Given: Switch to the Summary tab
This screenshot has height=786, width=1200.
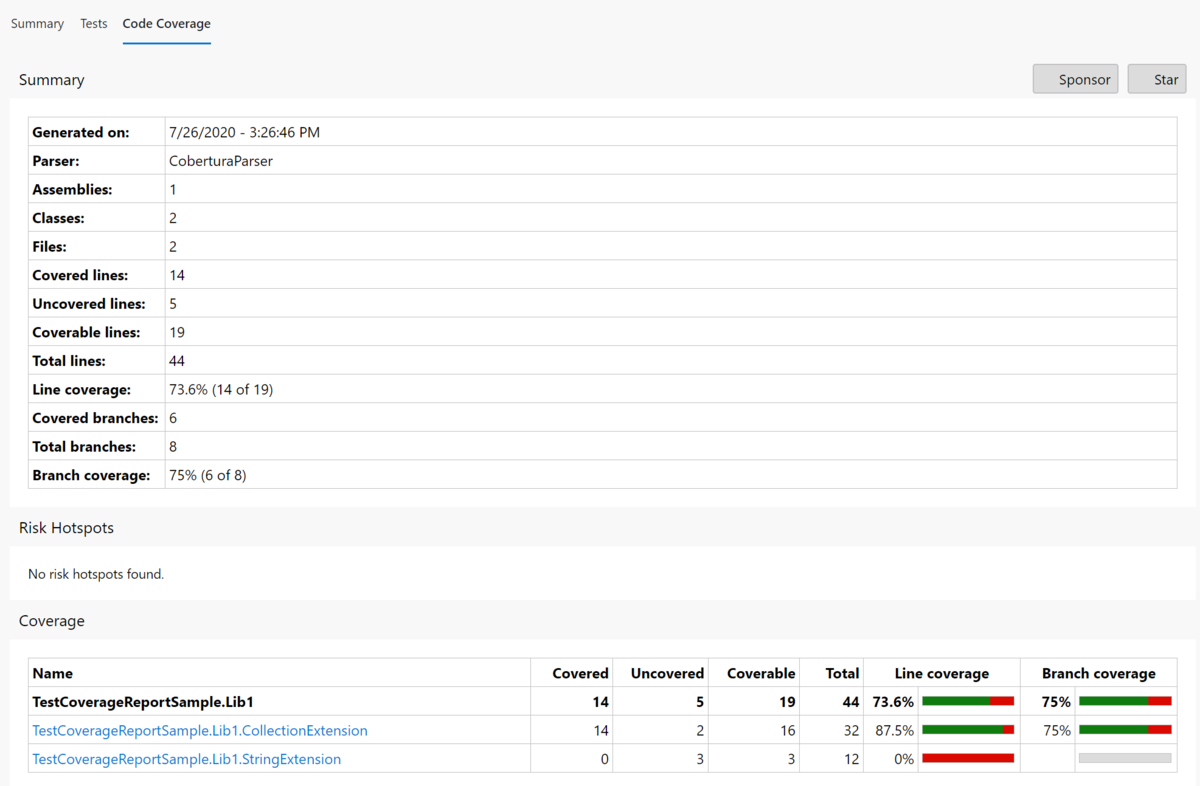Looking at the screenshot, I should [37, 23].
